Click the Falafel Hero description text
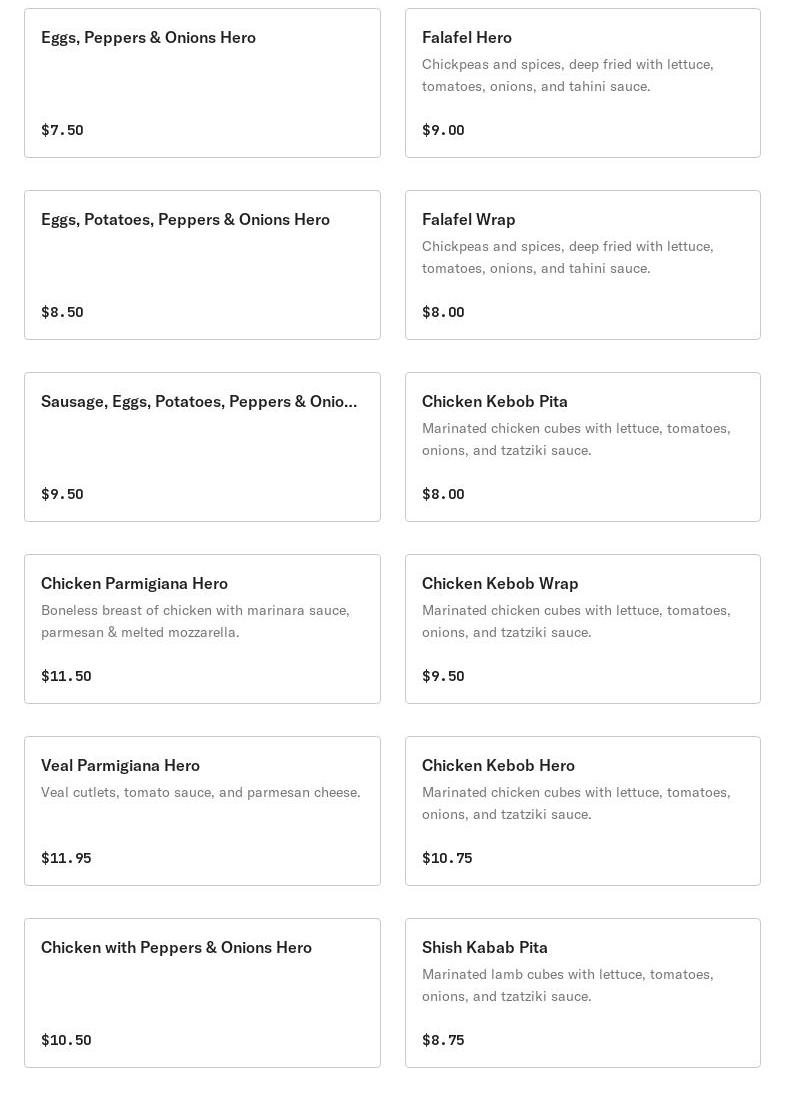 (567, 75)
